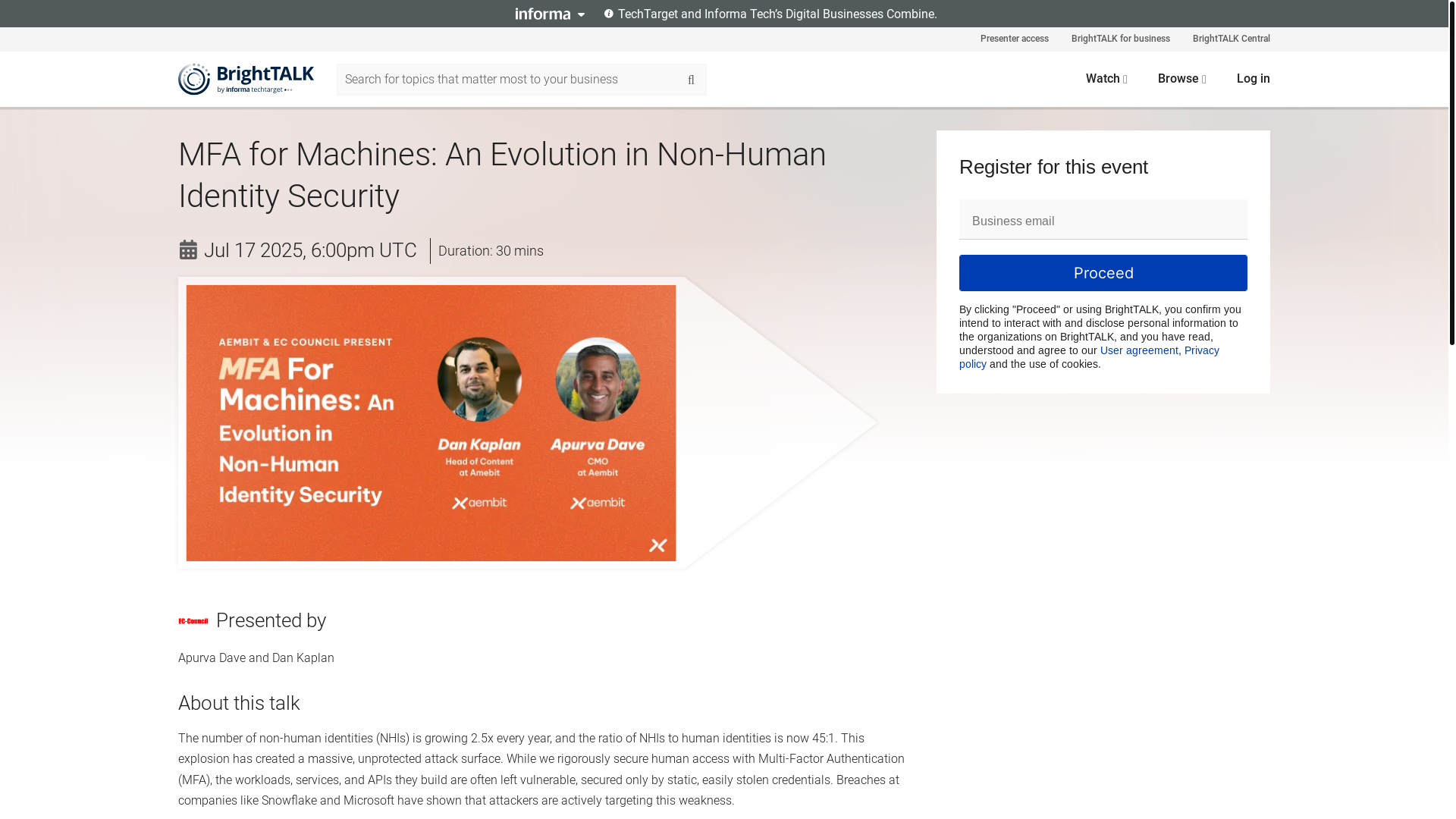Image resolution: width=1456 pixels, height=819 pixels.
Task: Click Log in
Action: [x=1253, y=79]
